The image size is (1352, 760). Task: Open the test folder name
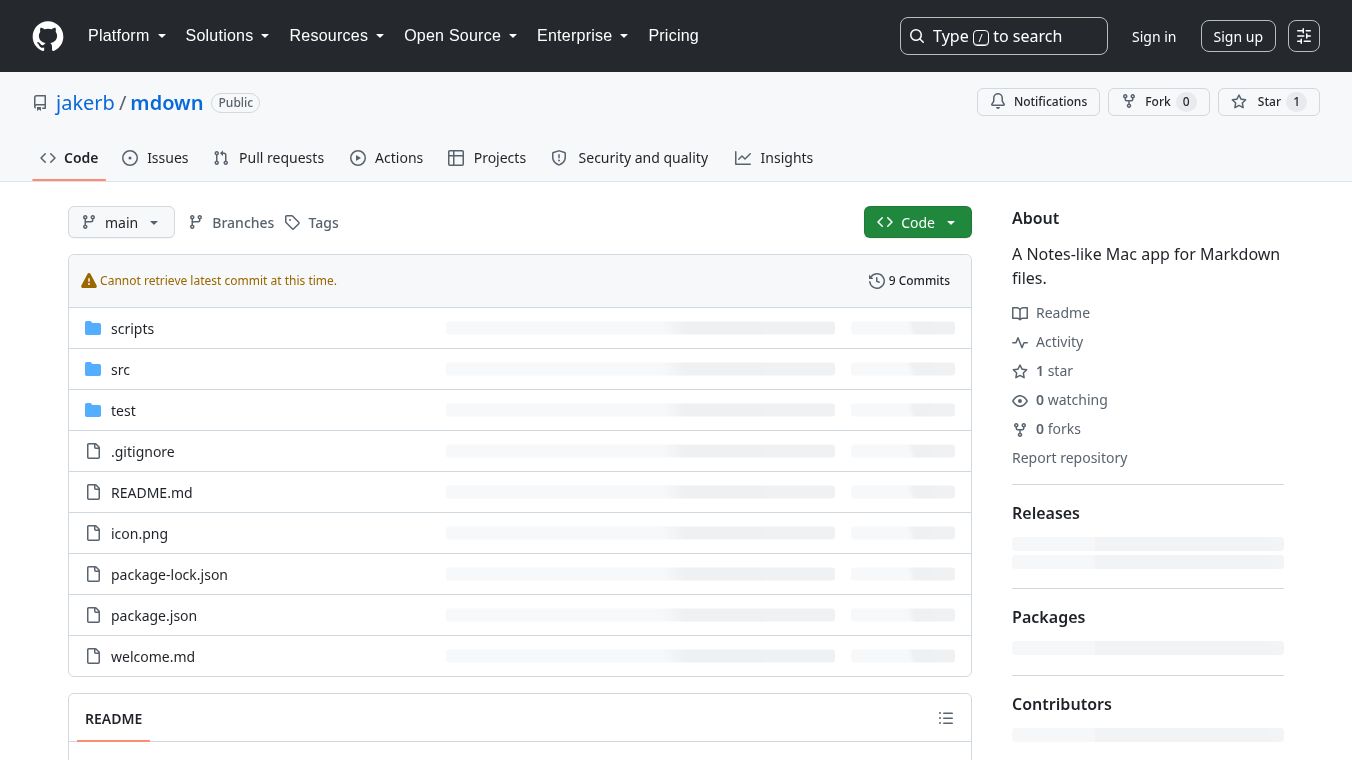click(123, 411)
